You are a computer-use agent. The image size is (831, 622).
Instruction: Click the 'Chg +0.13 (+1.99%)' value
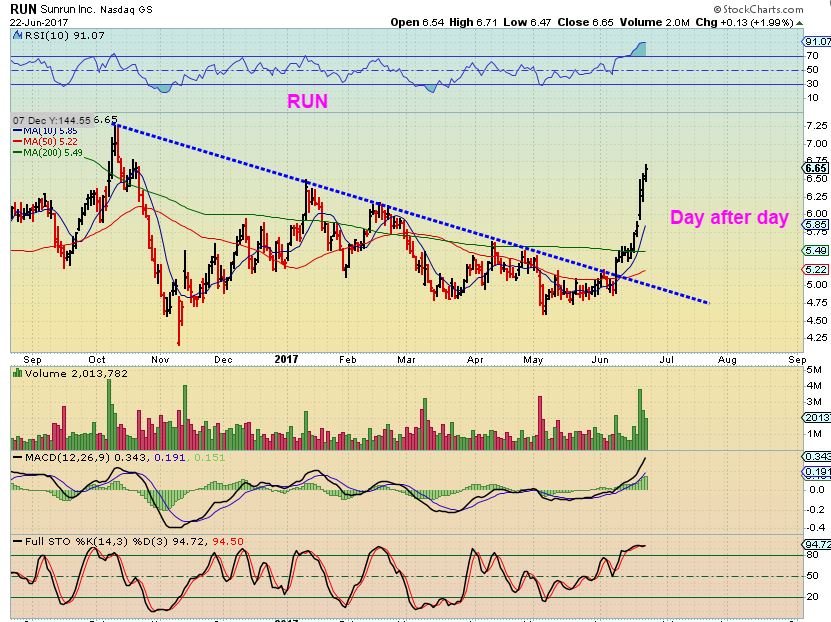click(x=745, y=22)
